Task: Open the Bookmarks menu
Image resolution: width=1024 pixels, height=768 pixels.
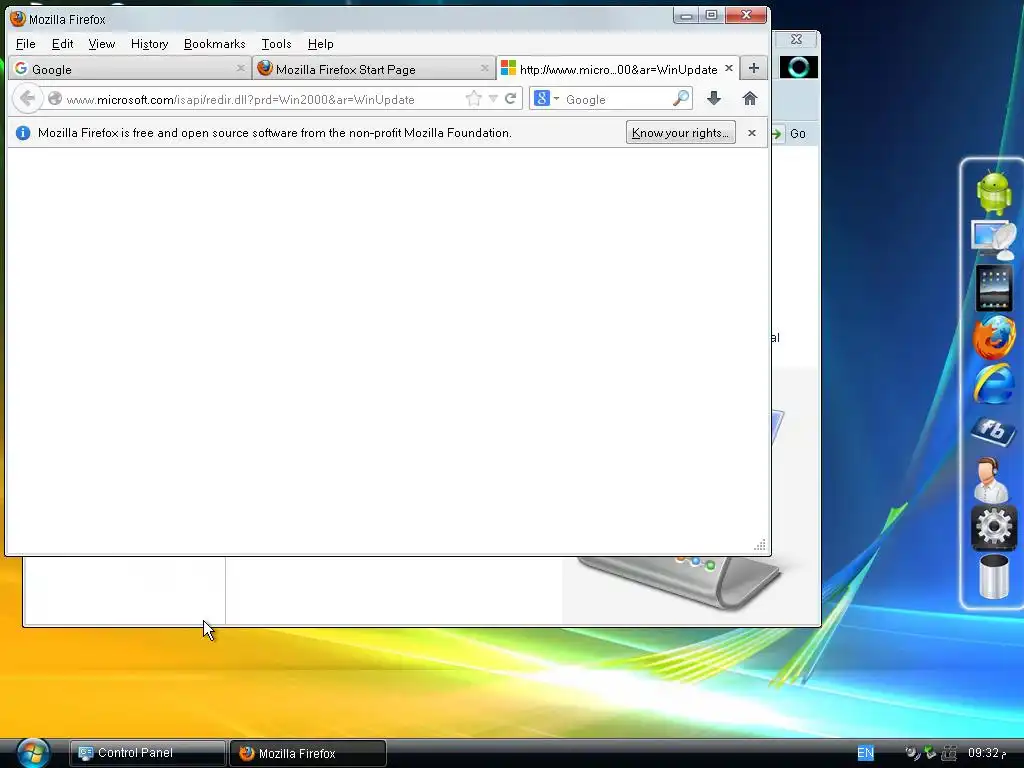Action: coord(214,44)
